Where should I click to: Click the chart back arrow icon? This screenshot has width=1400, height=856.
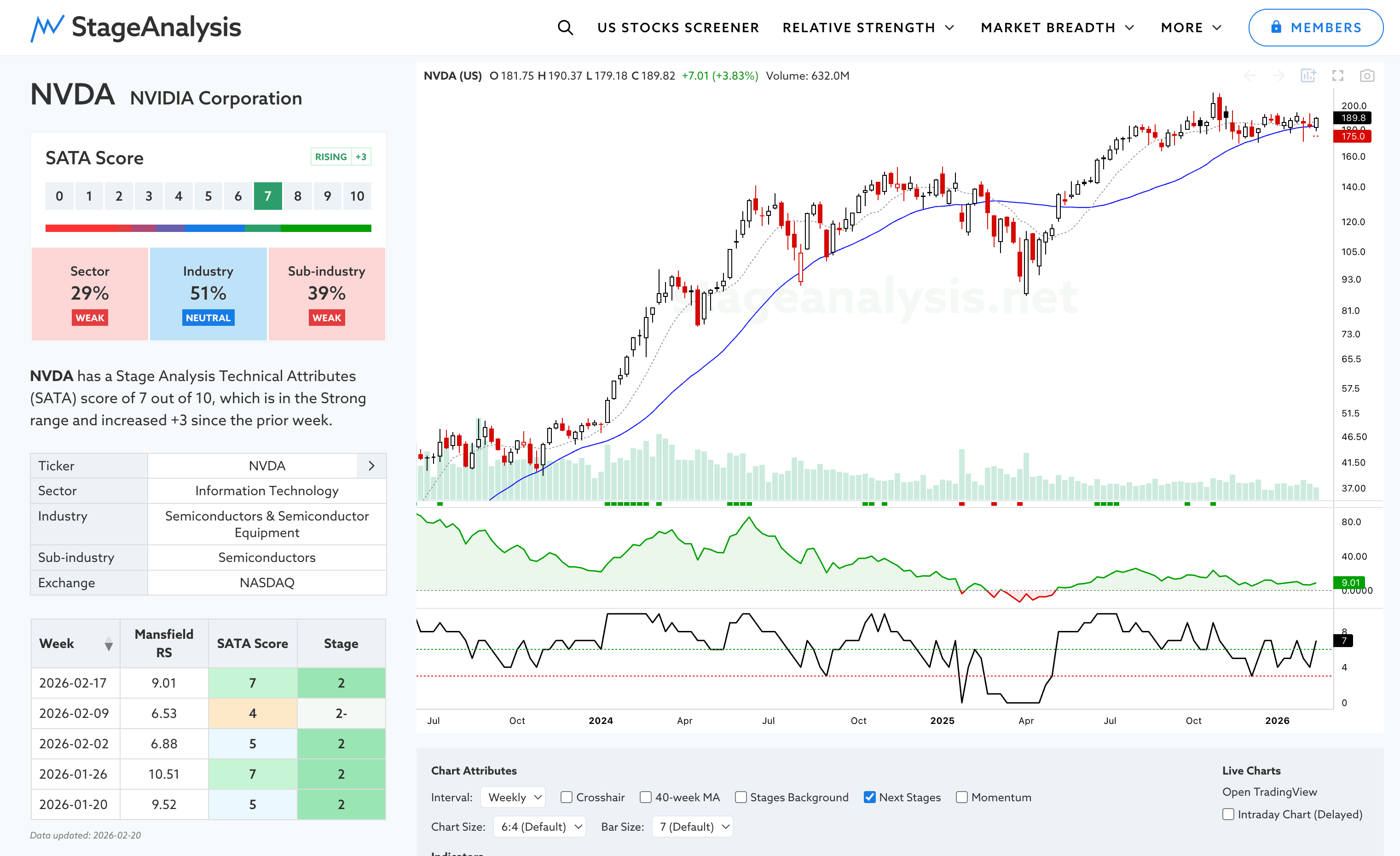(x=1250, y=75)
